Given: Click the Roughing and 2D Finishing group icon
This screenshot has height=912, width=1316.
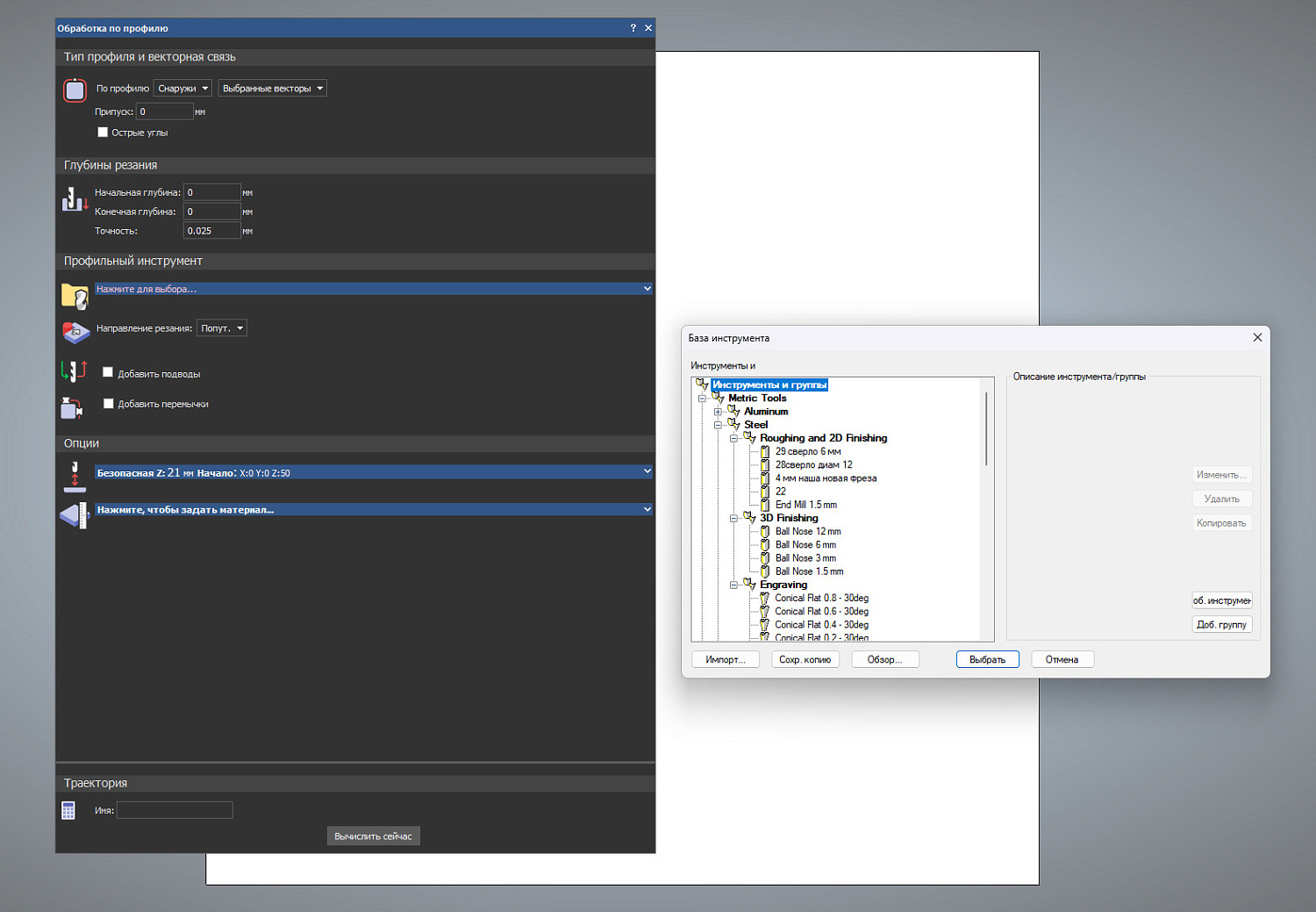Looking at the screenshot, I should [x=750, y=438].
